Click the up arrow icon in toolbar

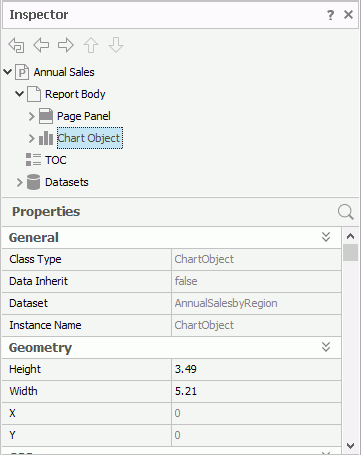pyautogui.click(x=91, y=45)
